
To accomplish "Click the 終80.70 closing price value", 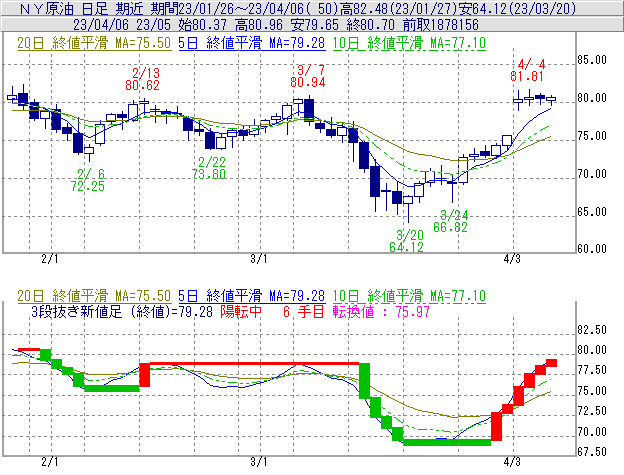I will 370,25.
